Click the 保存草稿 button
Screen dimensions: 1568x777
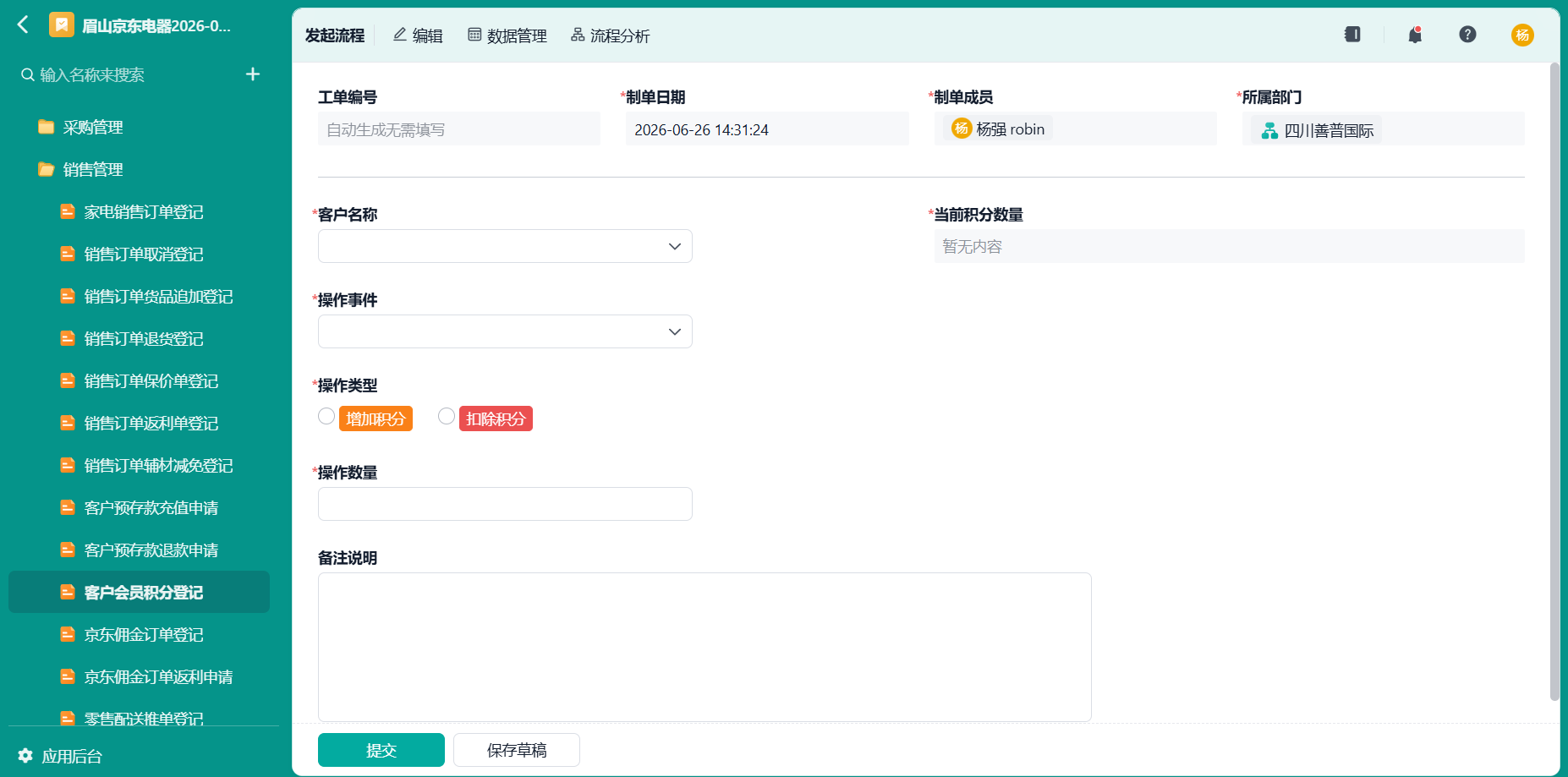[517, 750]
